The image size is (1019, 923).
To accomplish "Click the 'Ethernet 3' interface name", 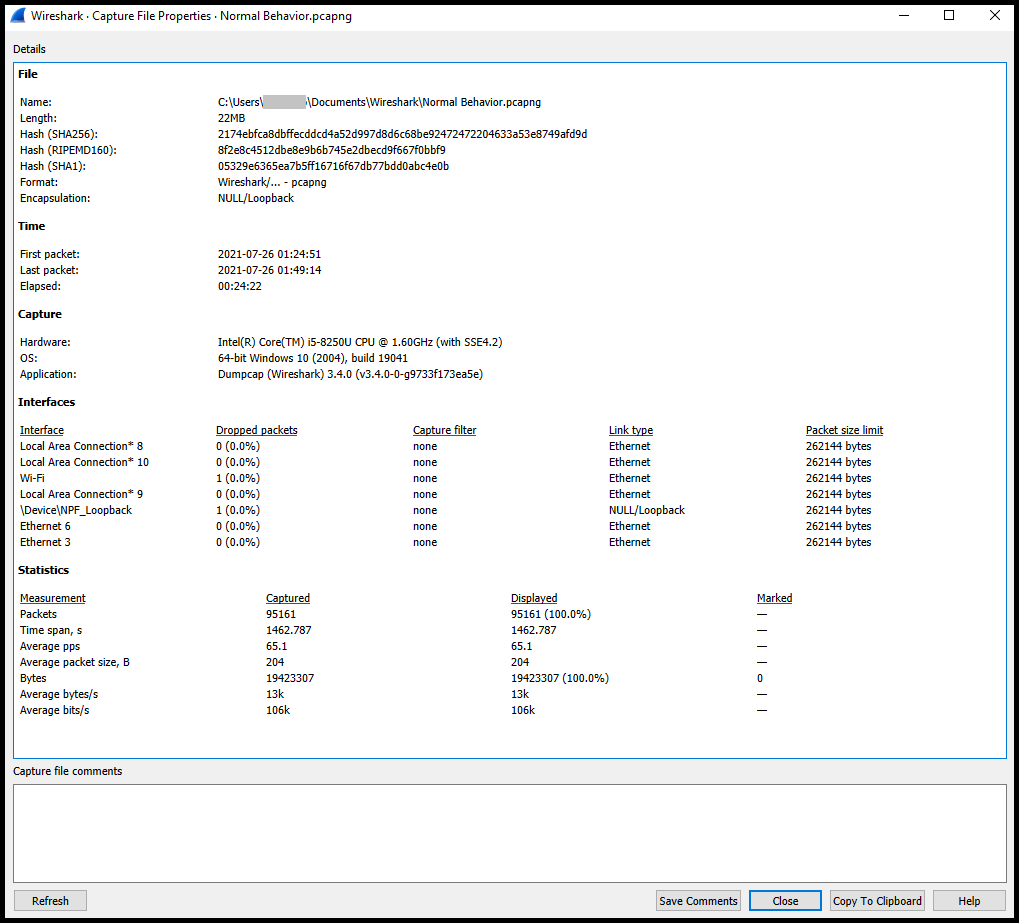I will (x=45, y=542).
